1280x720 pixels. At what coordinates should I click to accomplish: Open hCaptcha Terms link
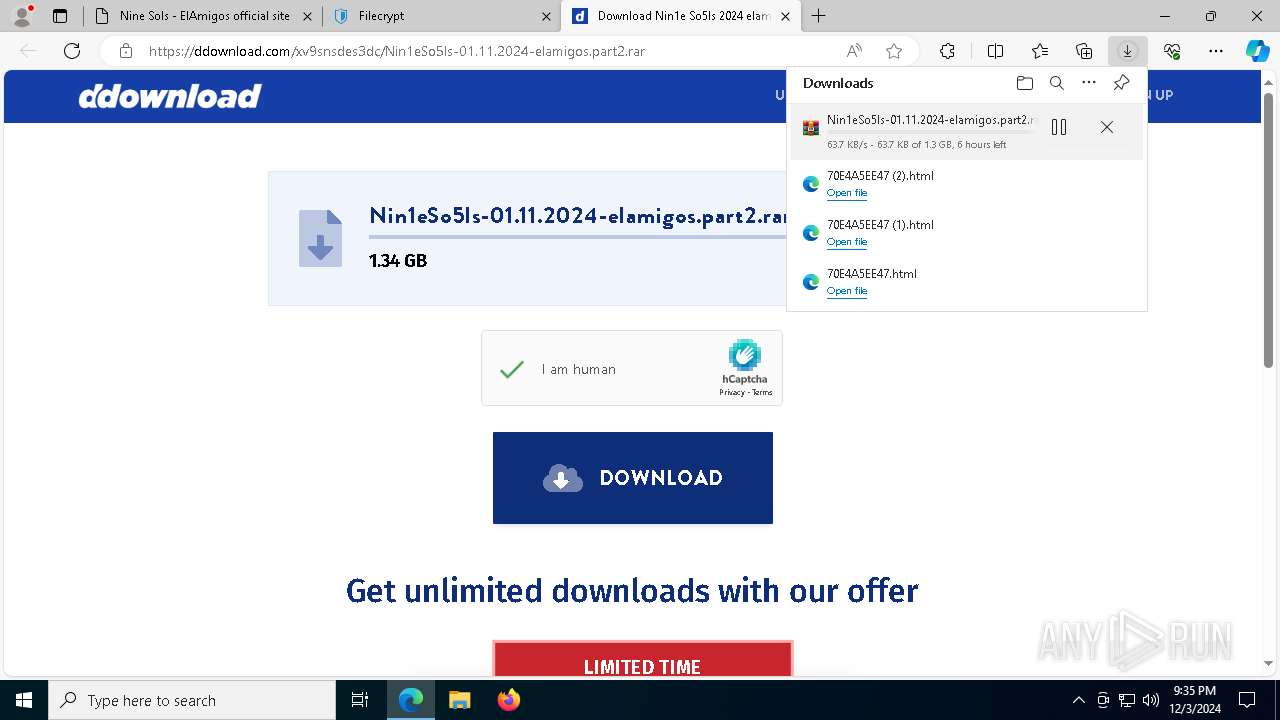[x=762, y=392]
